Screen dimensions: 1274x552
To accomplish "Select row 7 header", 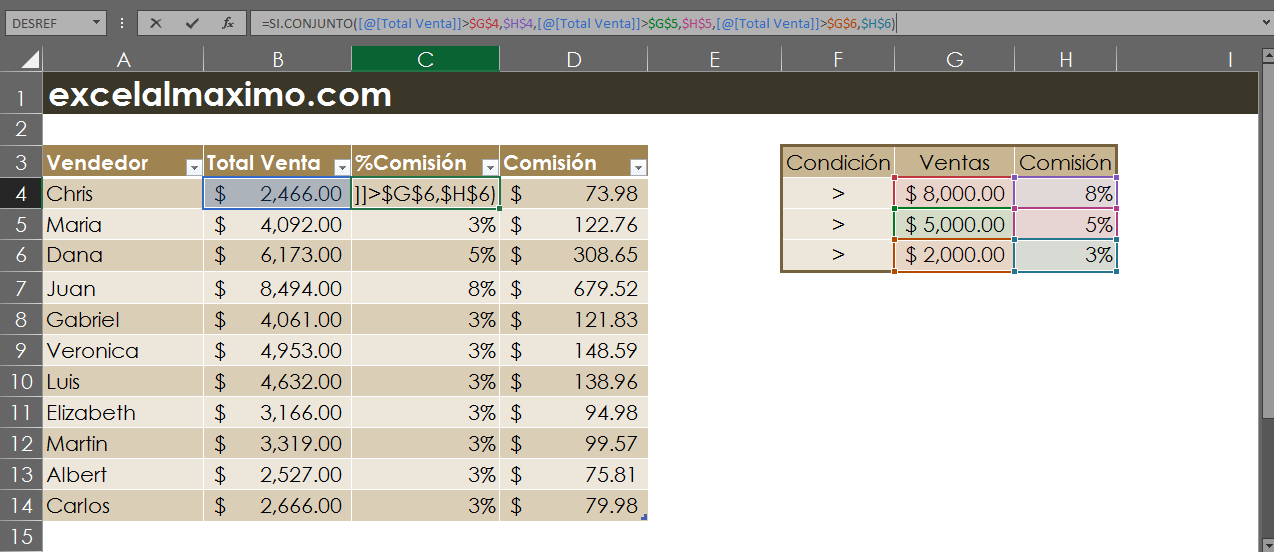I will (21, 289).
